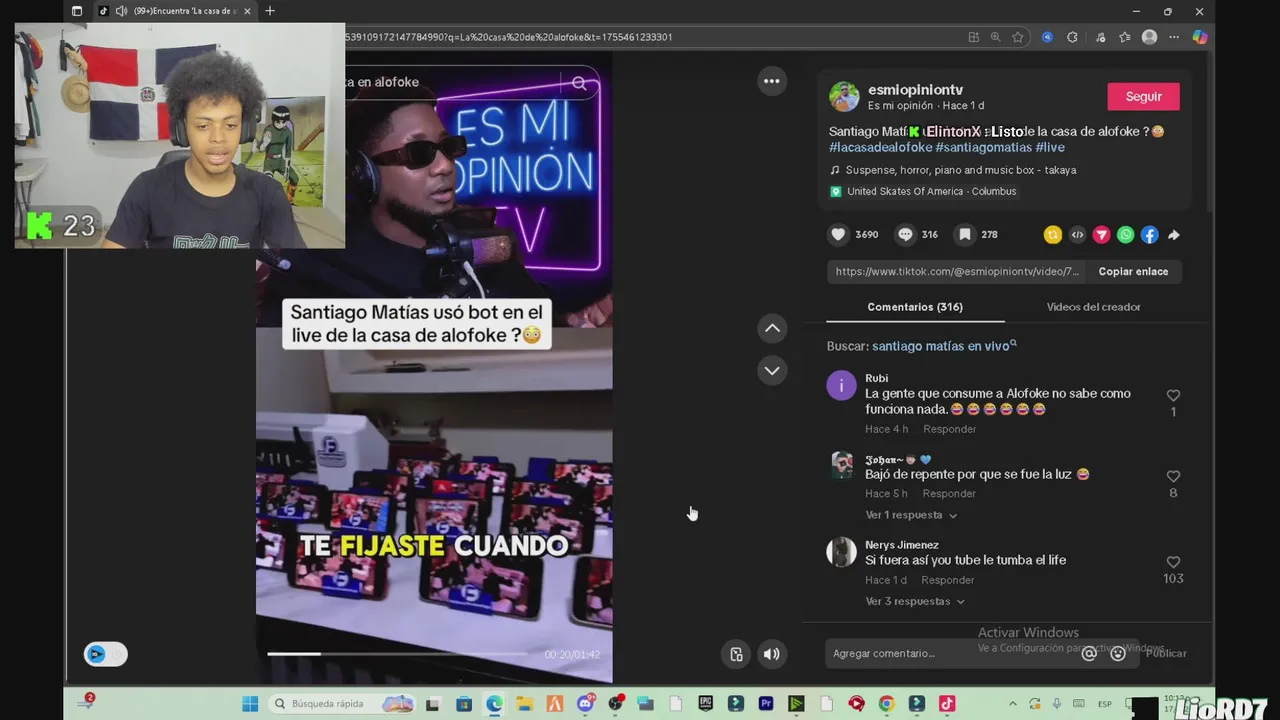The width and height of the screenshot is (1280, 720).
Task: Reply to Rubi's comment
Action: pyautogui.click(x=949, y=429)
